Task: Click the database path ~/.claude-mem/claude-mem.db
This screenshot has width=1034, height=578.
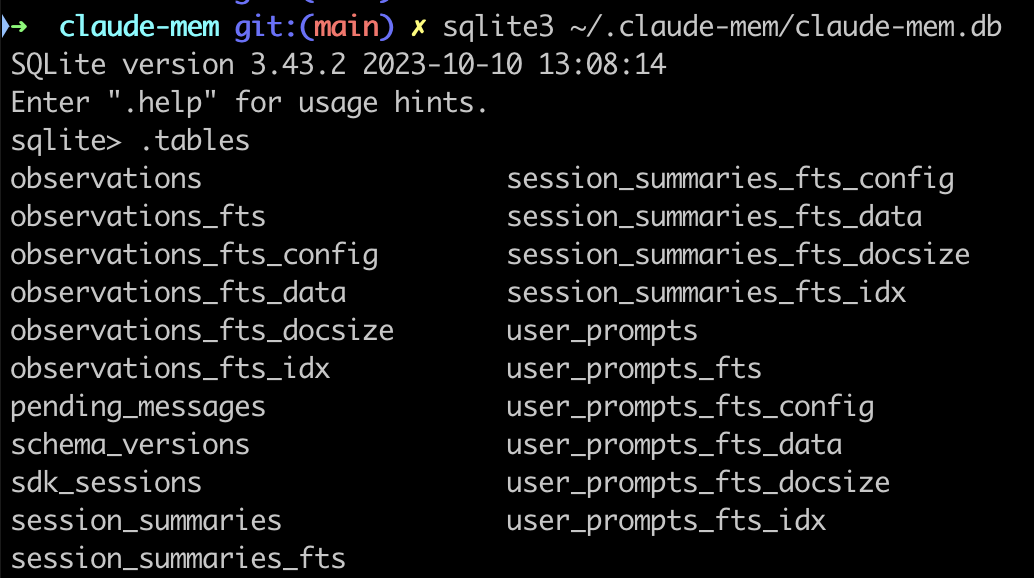Action: (x=786, y=28)
